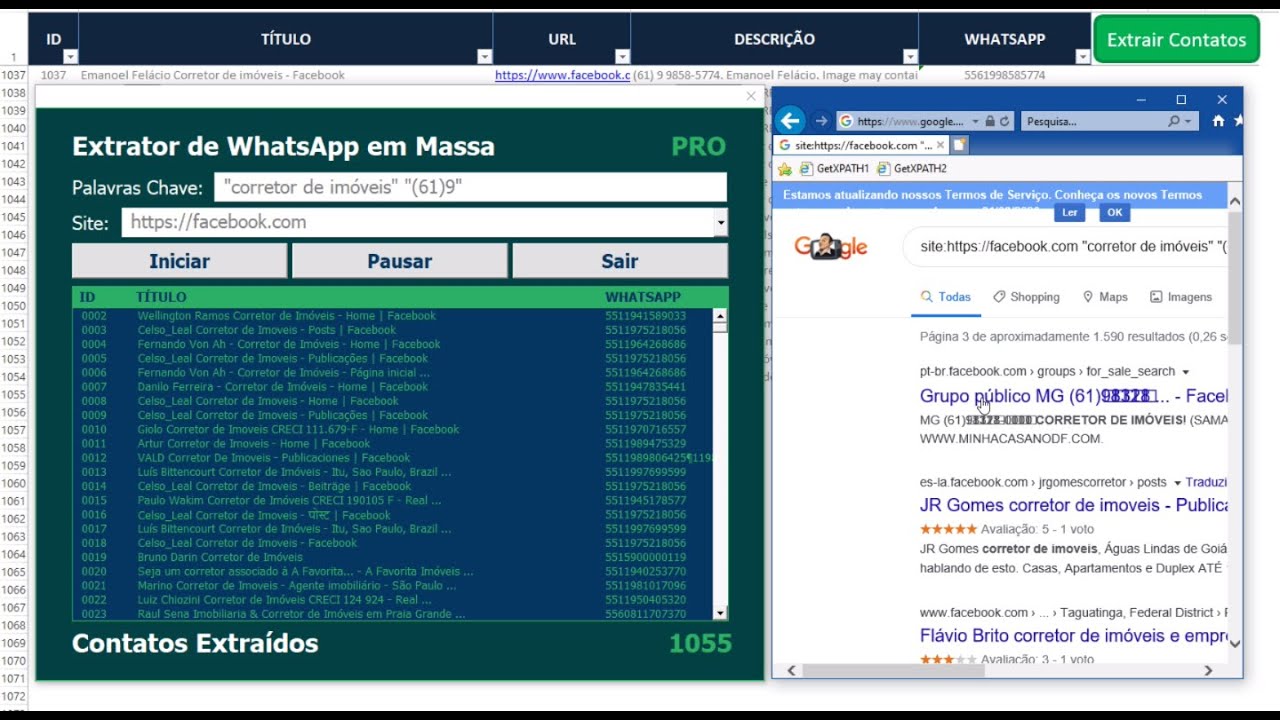Expand the search provider dropdown arrow
Viewport: 1280px width, 720px height.
[x=1188, y=121]
